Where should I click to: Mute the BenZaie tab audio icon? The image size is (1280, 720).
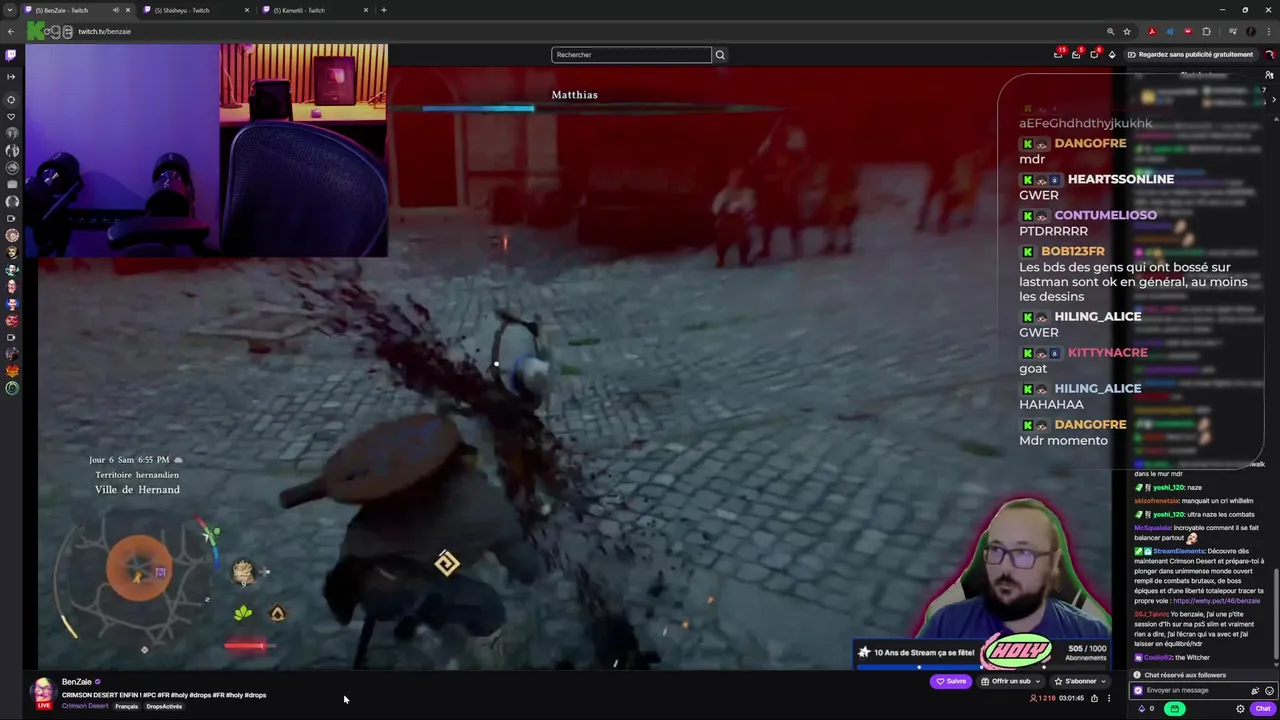pos(115,10)
